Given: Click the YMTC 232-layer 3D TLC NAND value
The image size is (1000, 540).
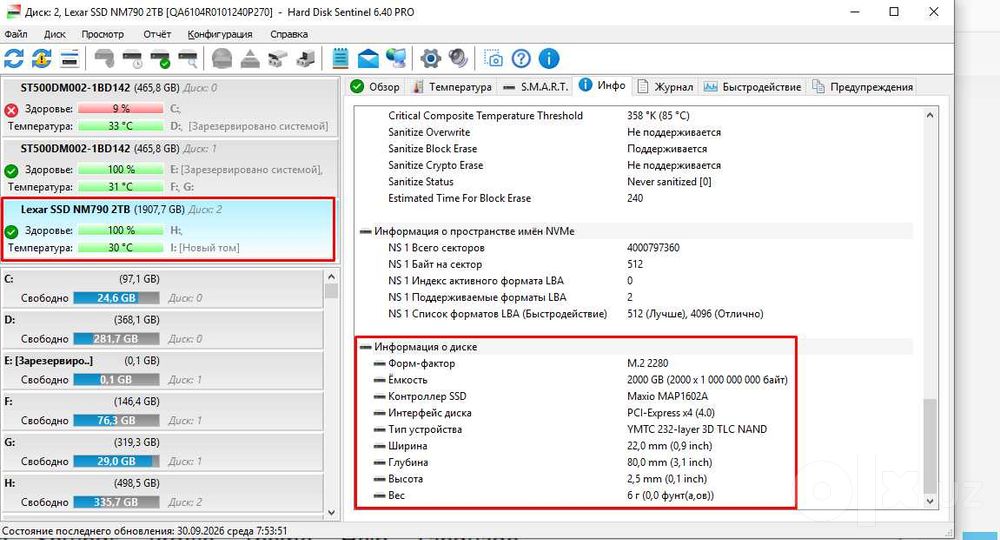Looking at the screenshot, I should (697, 430).
